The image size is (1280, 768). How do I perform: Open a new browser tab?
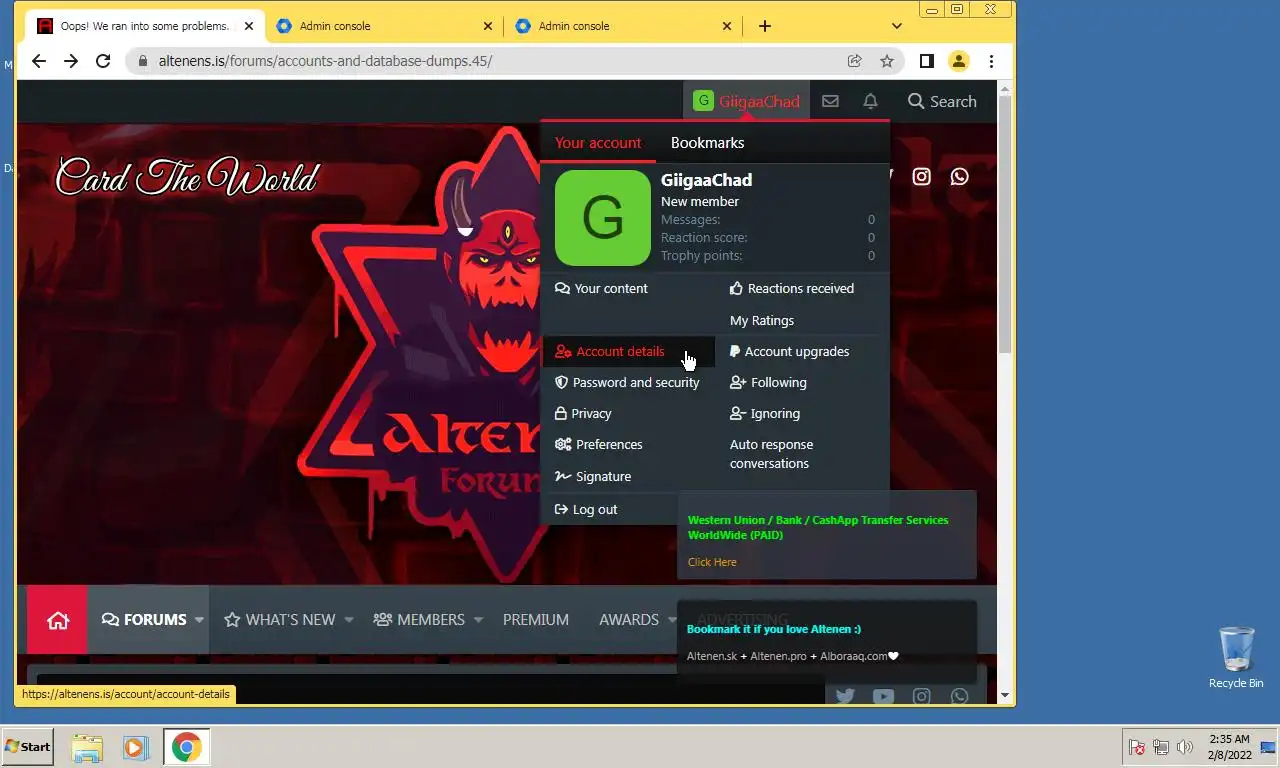point(765,26)
